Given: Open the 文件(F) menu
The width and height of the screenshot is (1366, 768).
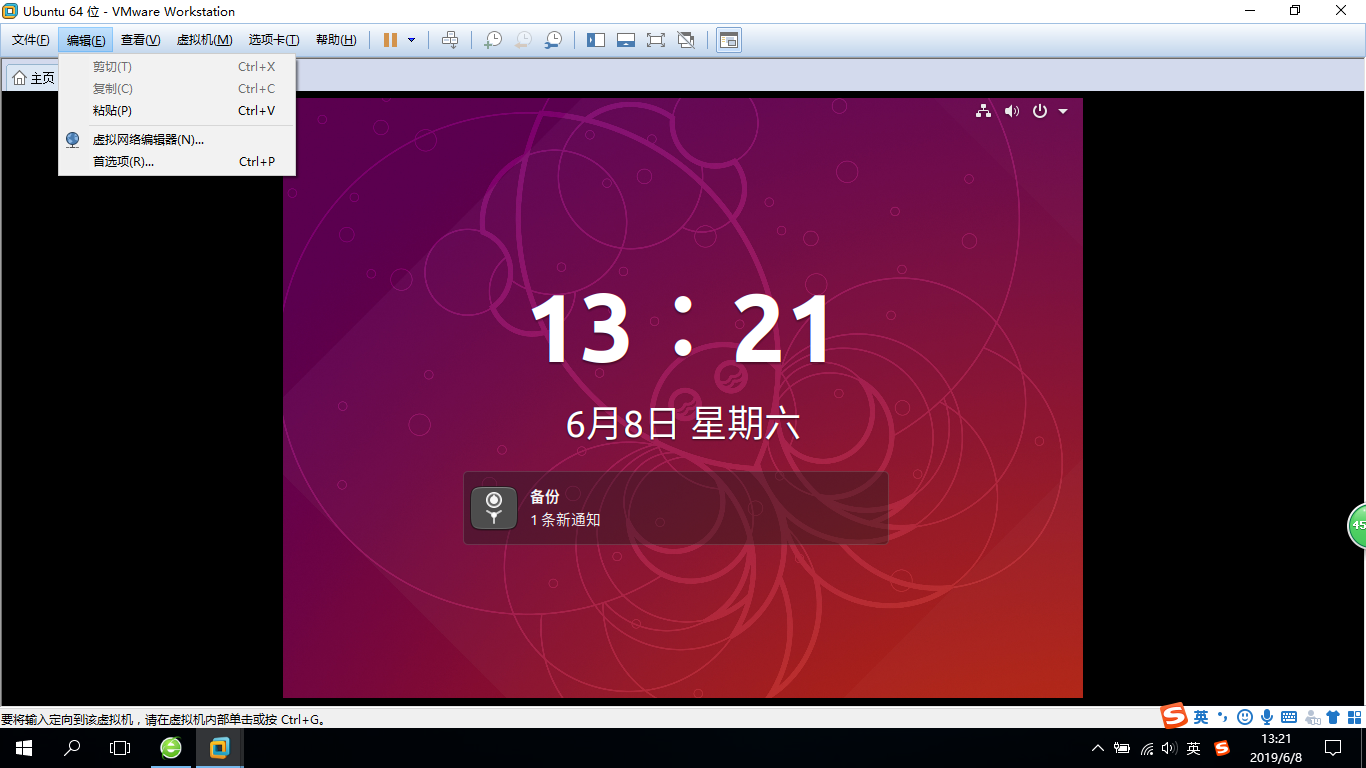Looking at the screenshot, I should 31,40.
